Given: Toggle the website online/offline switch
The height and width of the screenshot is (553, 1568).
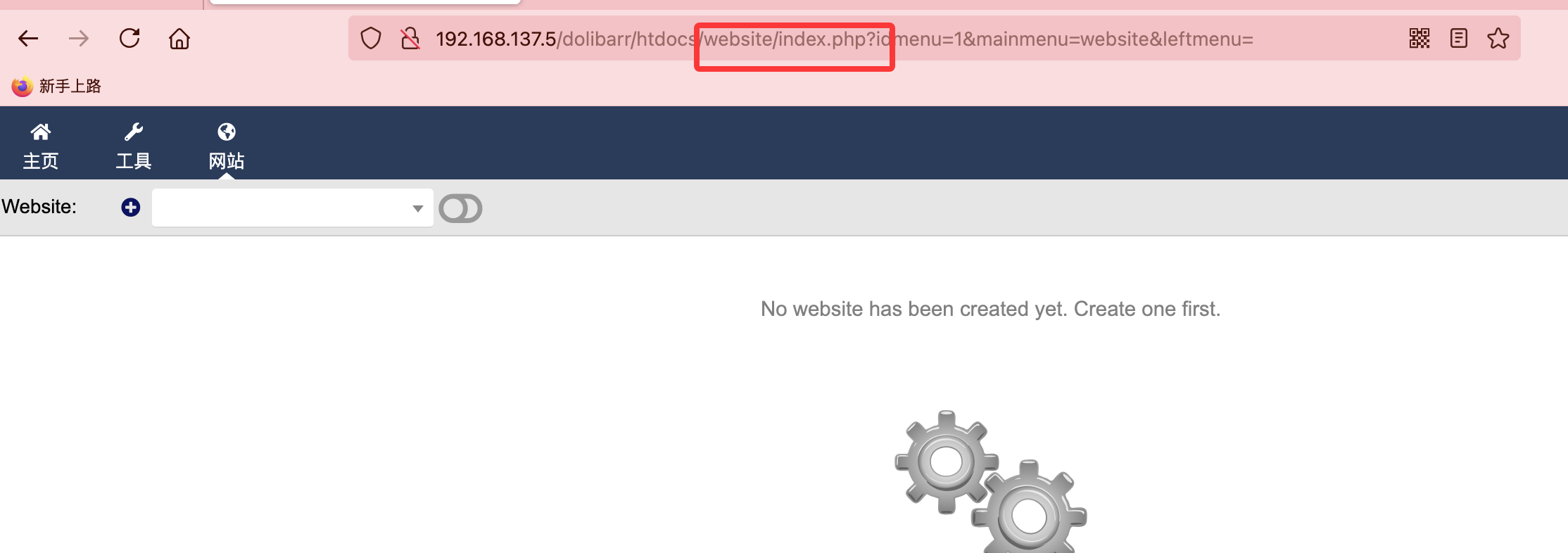Looking at the screenshot, I should [460, 208].
